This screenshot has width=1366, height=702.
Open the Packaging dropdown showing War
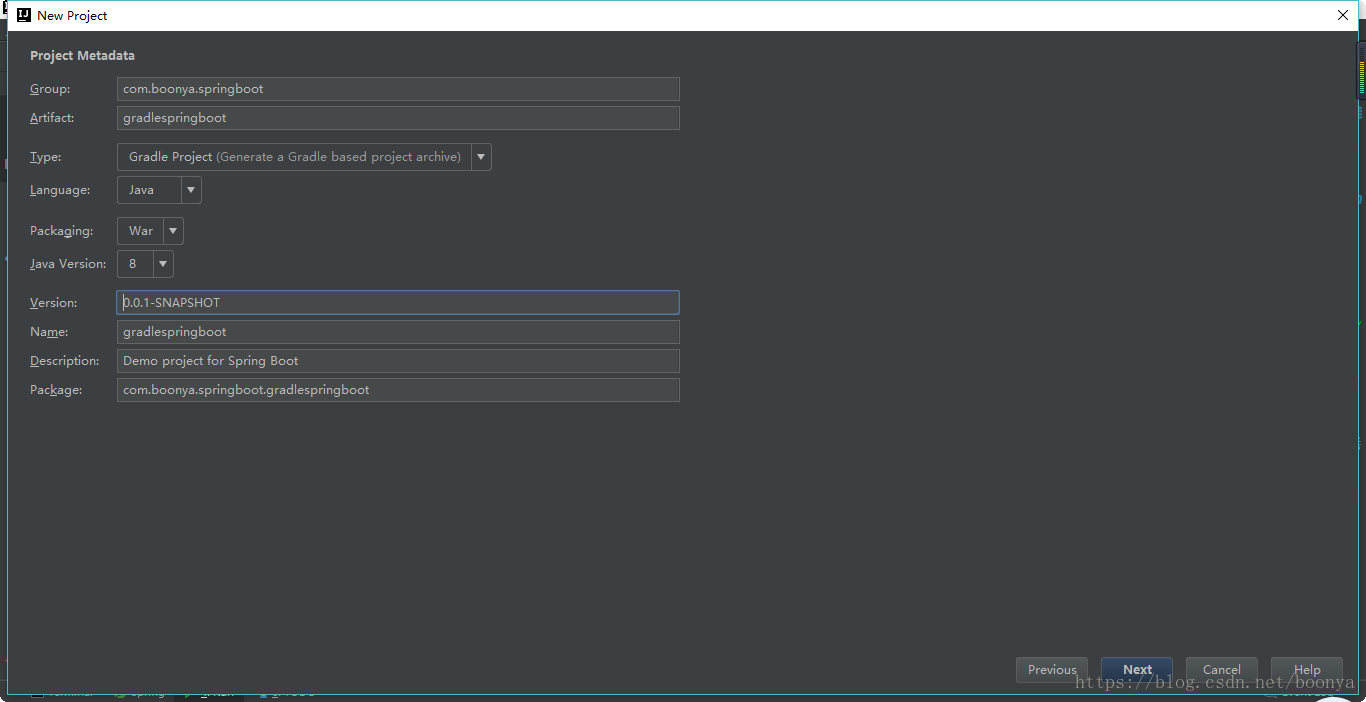pyautogui.click(x=150, y=231)
